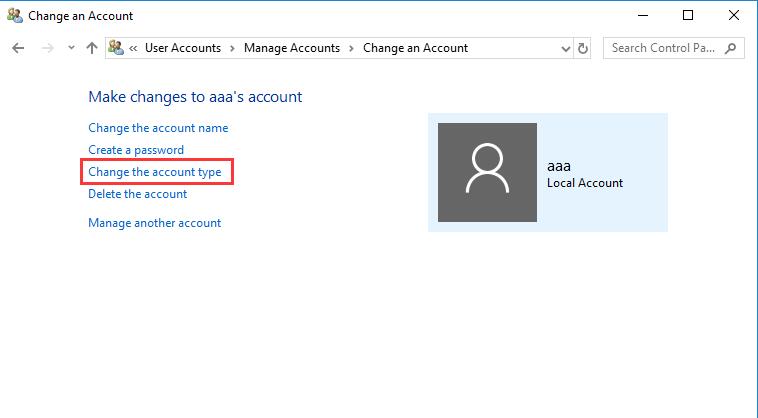758x418 pixels.
Task: Select Change the account type link
Action: pos(155,172)
